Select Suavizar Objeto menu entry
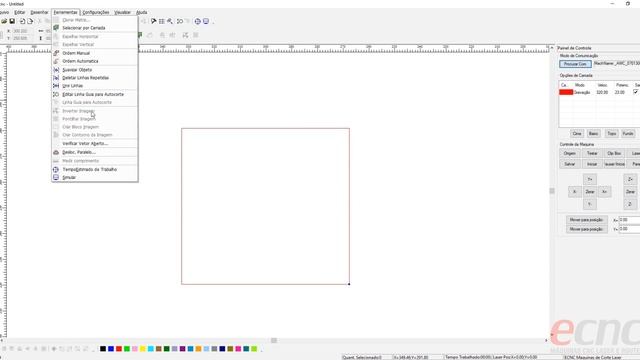The height and width of the screenshot is (360, 640). (95, 70)
